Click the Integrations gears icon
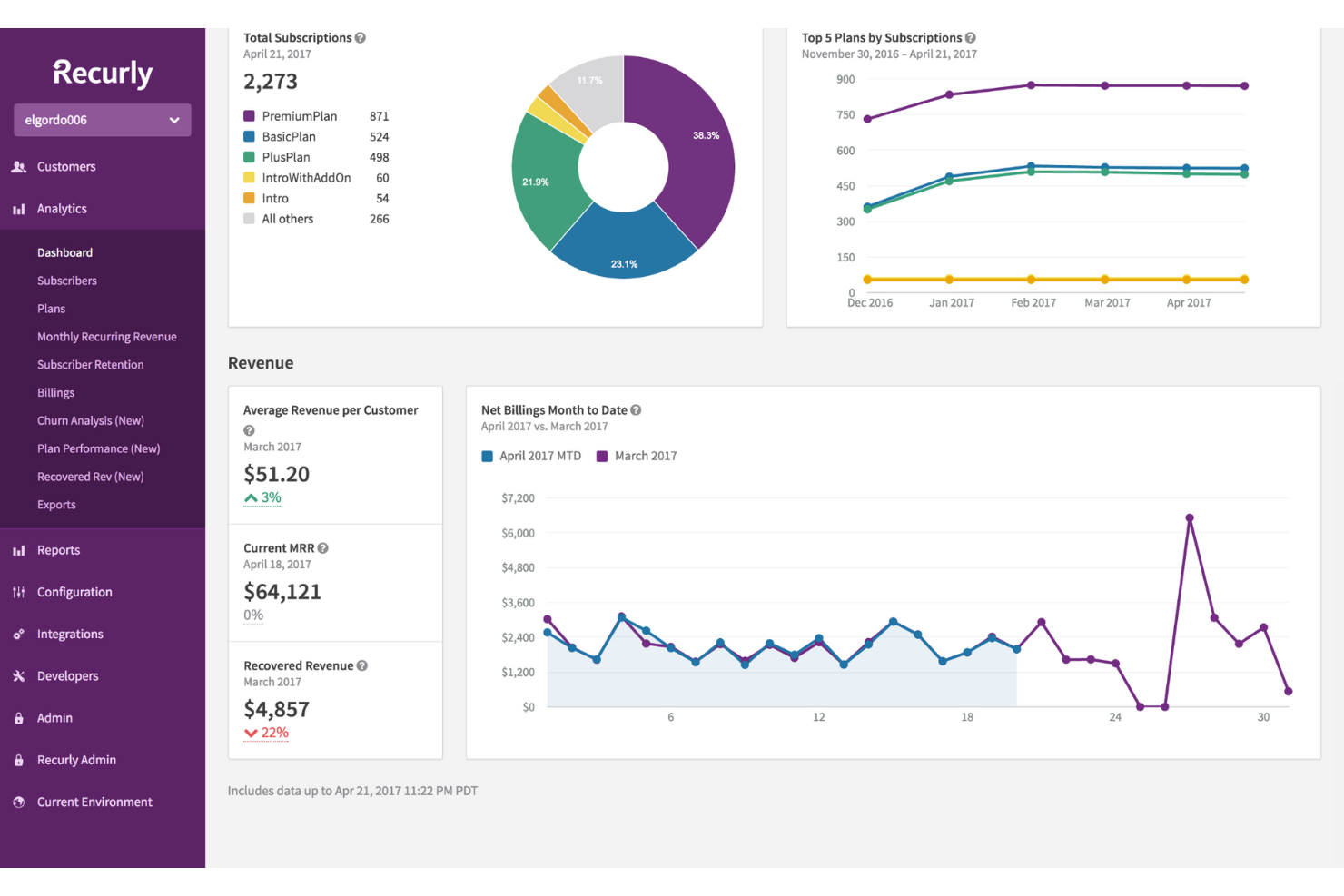Image resolution: width=1344 pixels, height=896 pixels. click(18, 635)
